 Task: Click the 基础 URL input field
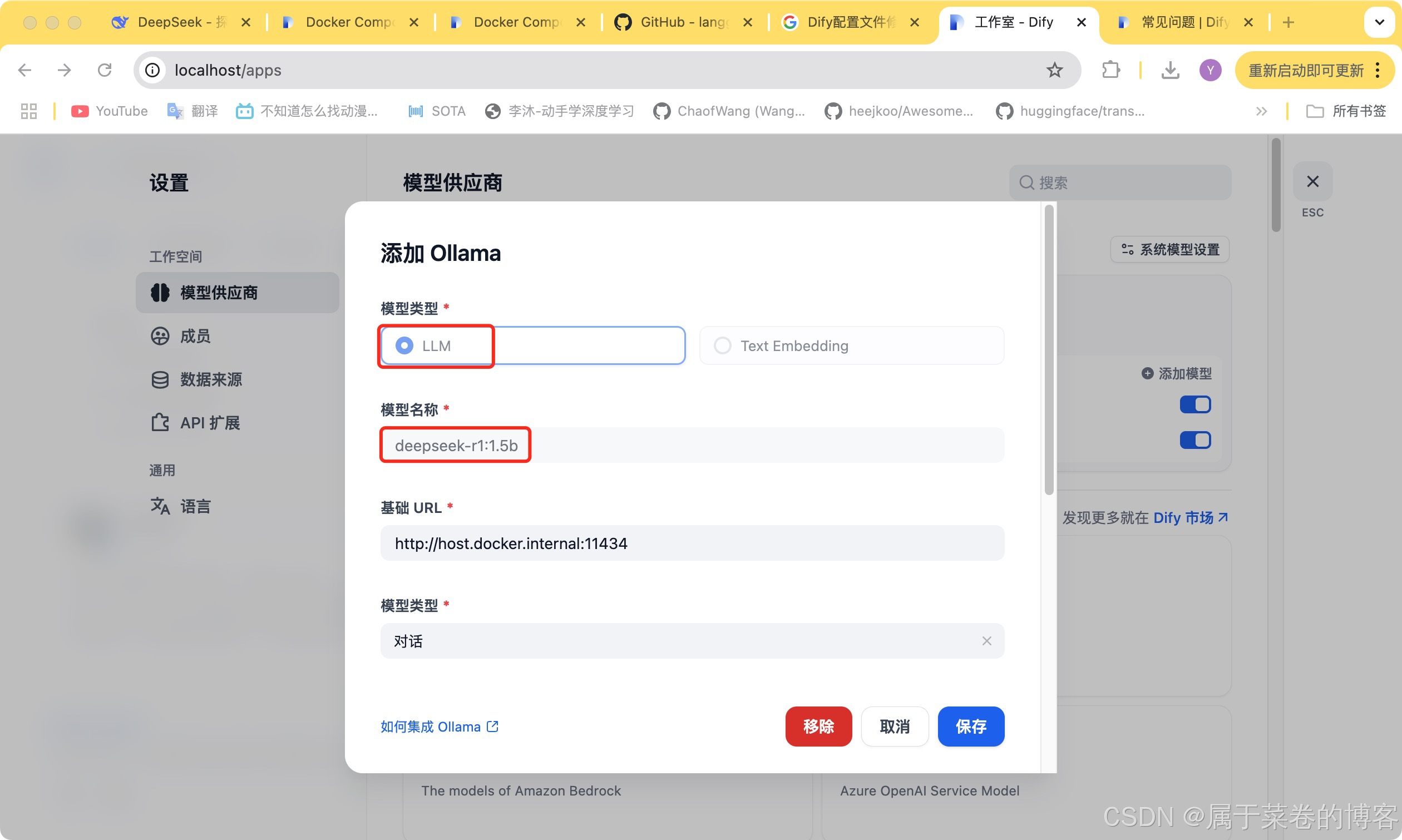coord(692,543)
